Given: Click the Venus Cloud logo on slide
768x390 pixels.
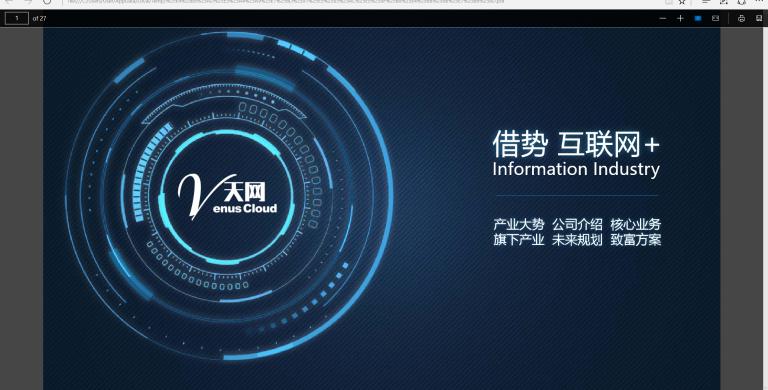Looking at the screenshot, I should coord(227,196).
